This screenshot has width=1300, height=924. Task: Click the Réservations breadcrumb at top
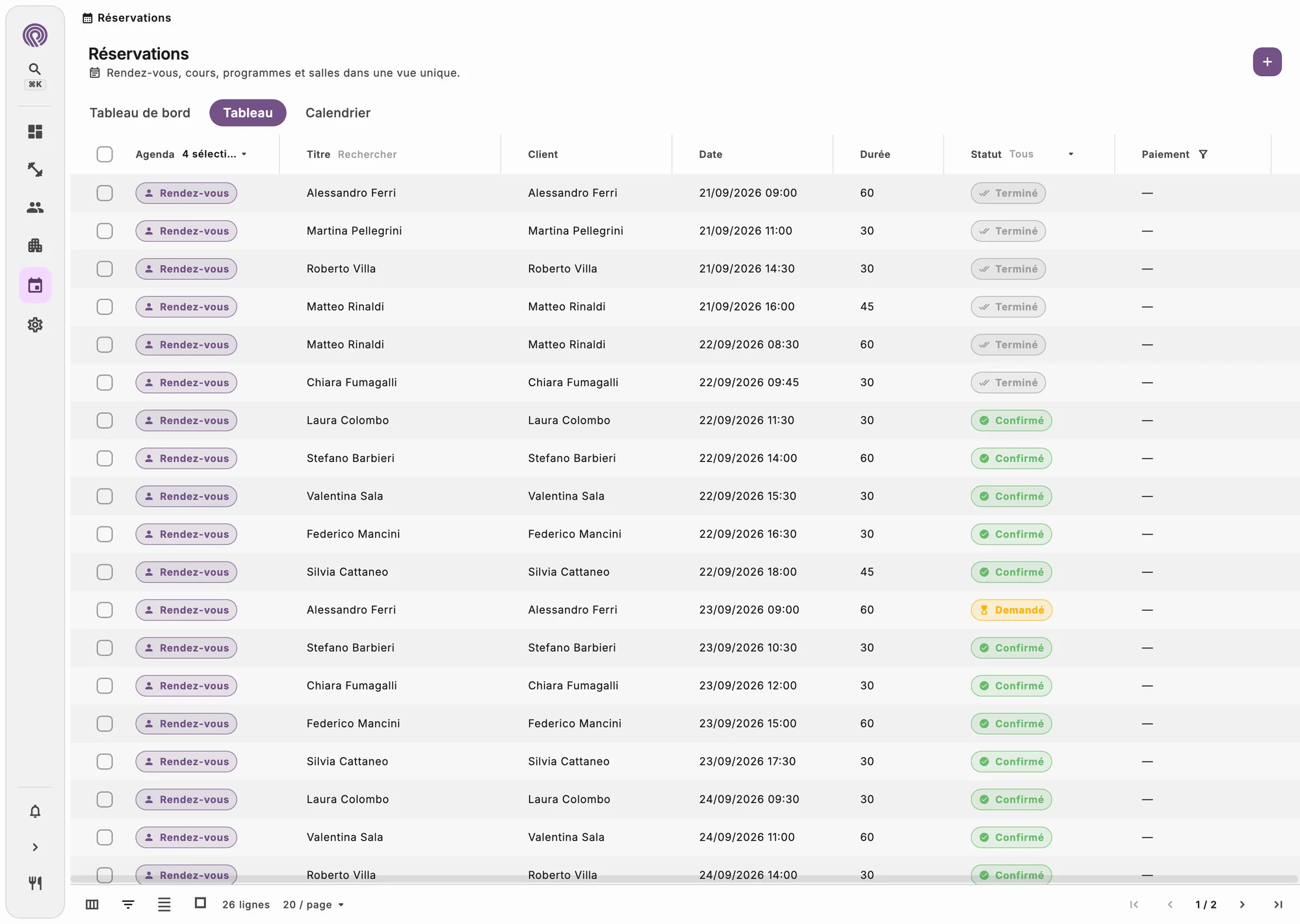coord(127,18)
